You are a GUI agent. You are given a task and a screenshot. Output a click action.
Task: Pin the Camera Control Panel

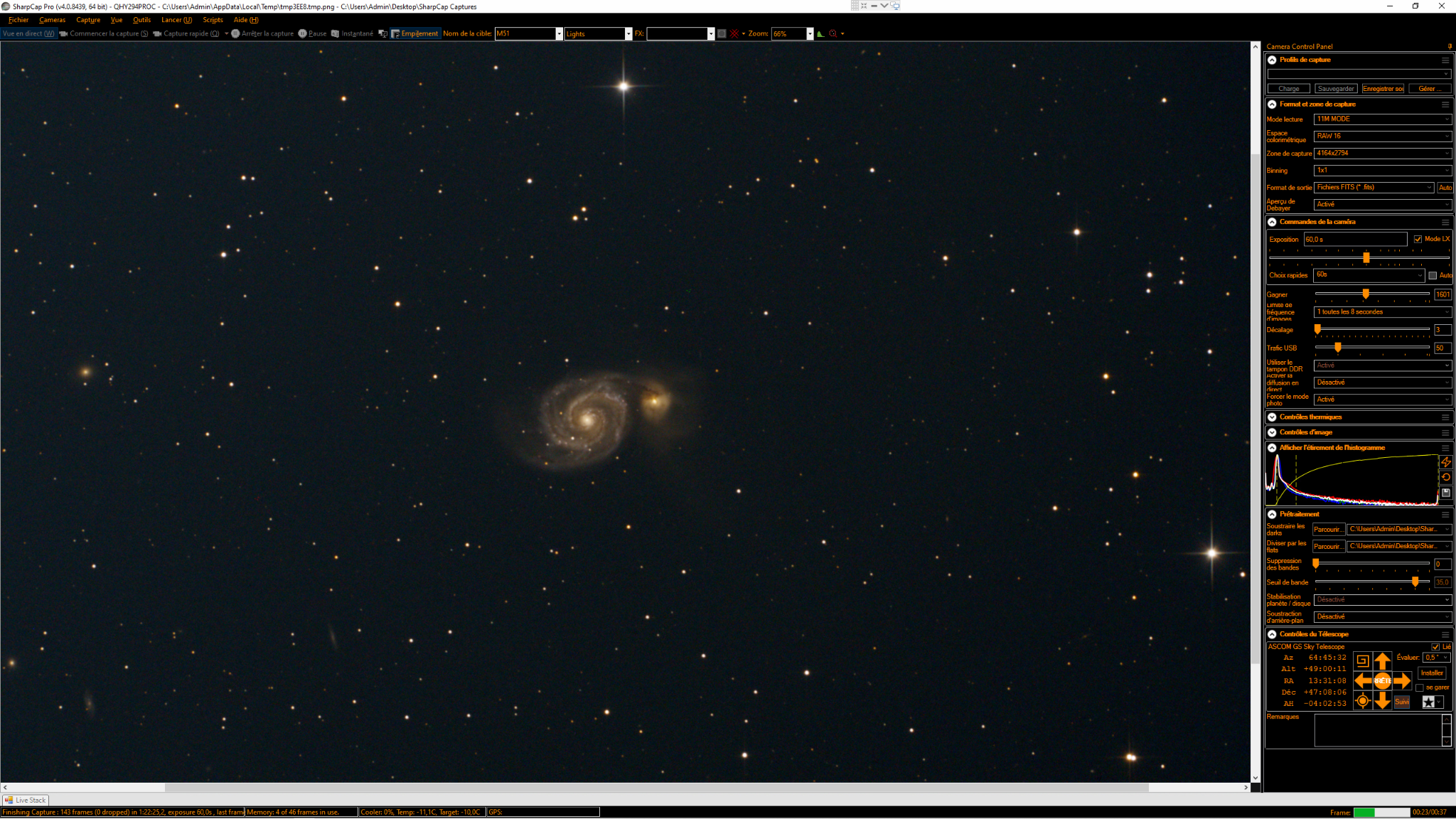(1450, 47)
